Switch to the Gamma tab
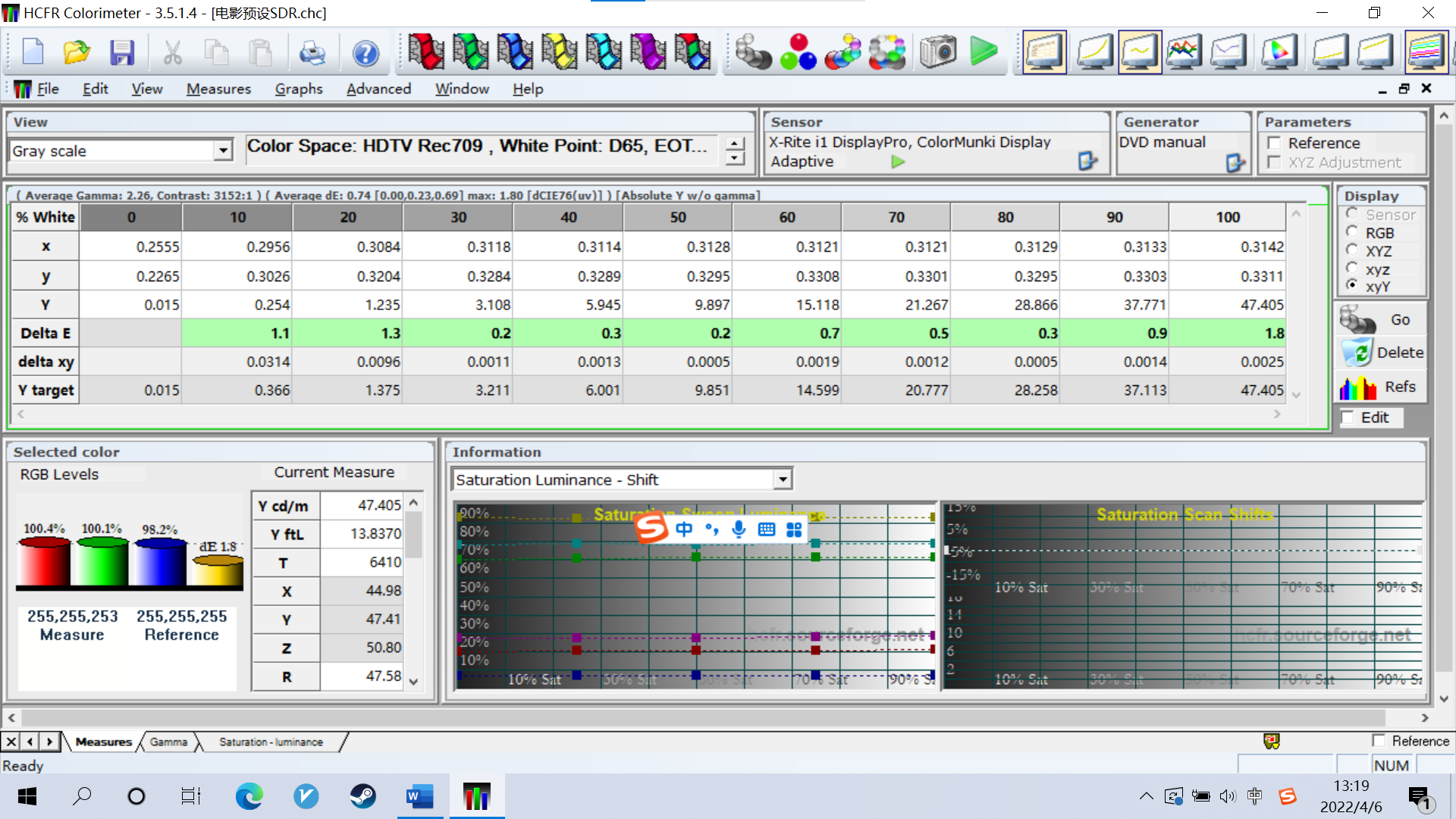 coord(168,742)
